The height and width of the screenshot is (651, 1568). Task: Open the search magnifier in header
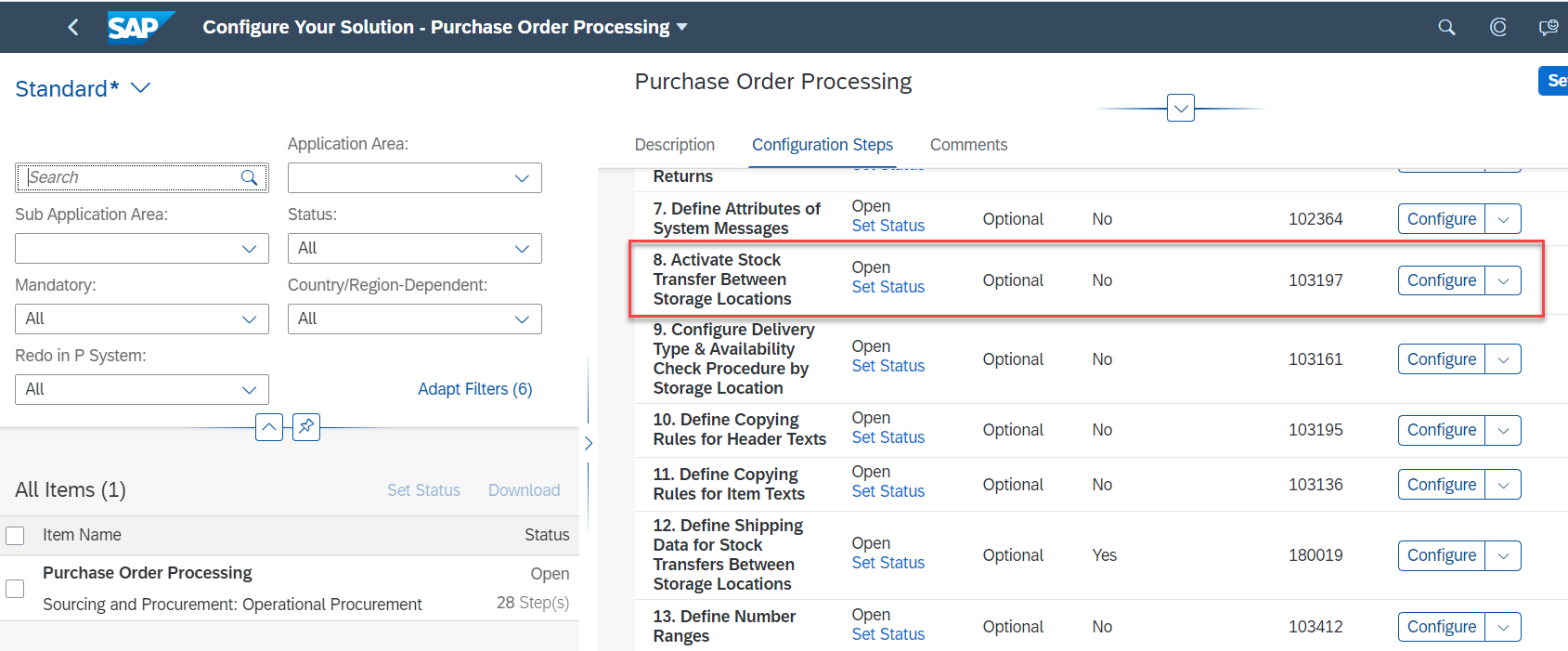pos(1446,27)
